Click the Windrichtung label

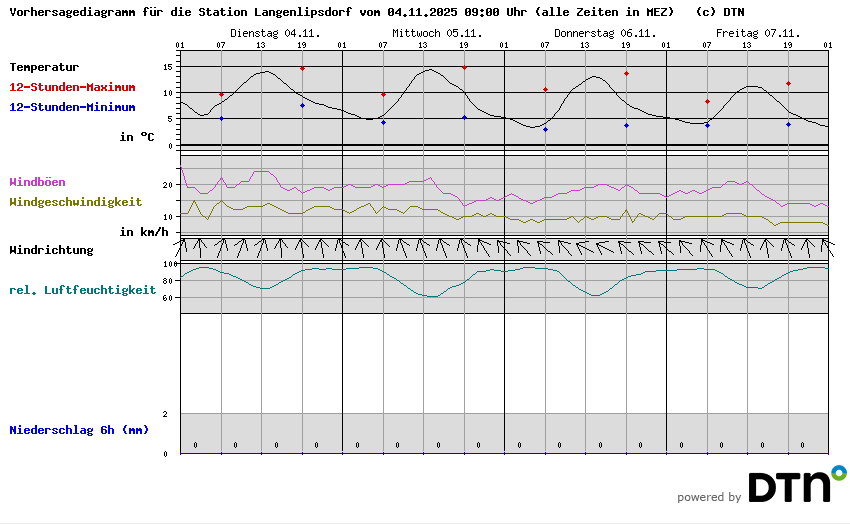[51, 250]
